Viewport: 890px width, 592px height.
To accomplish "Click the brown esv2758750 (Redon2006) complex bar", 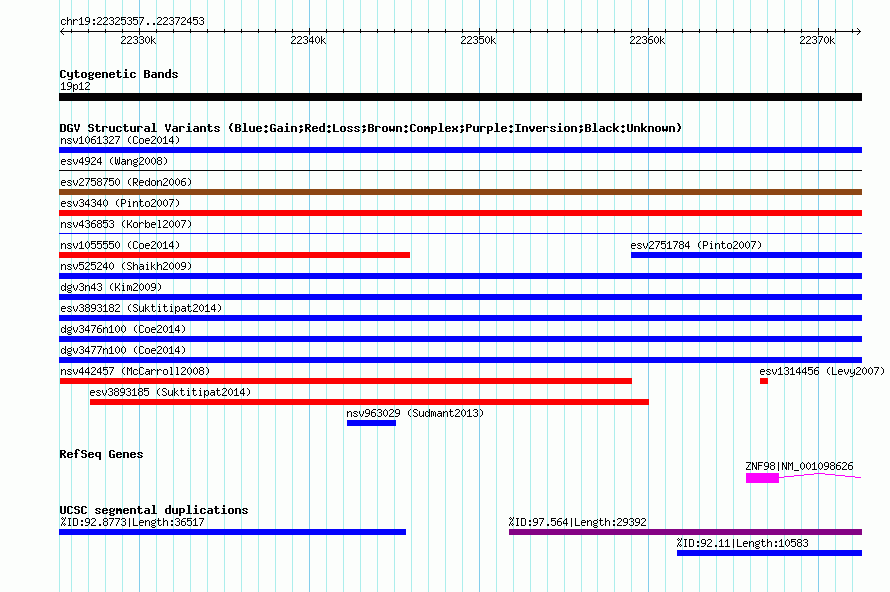I will pyautogui.click(x=460, y=192).
